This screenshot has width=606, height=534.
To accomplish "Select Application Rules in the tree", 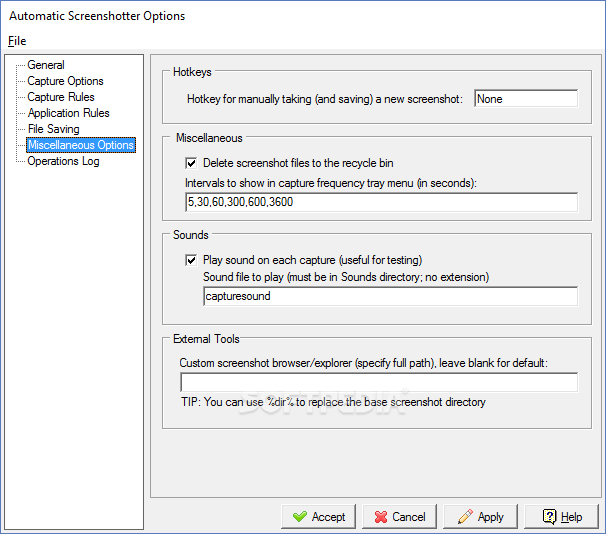I will [x=68, y=113].
